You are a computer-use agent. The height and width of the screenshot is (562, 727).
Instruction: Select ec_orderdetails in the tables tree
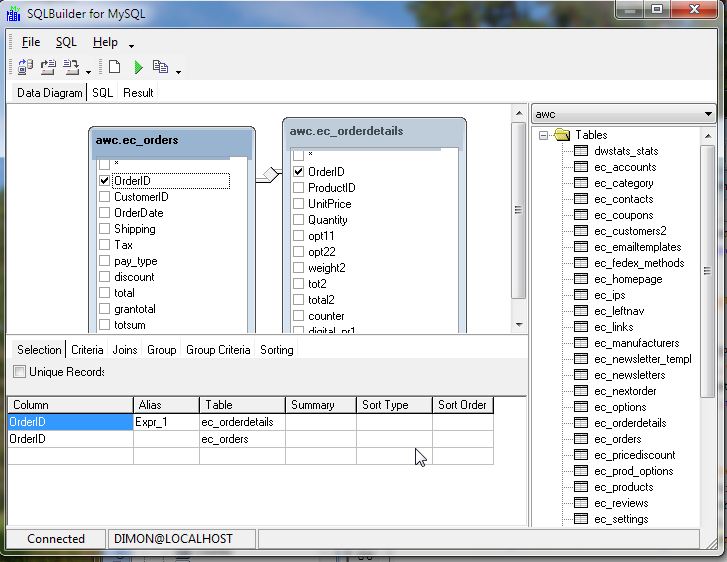(630, 423)
